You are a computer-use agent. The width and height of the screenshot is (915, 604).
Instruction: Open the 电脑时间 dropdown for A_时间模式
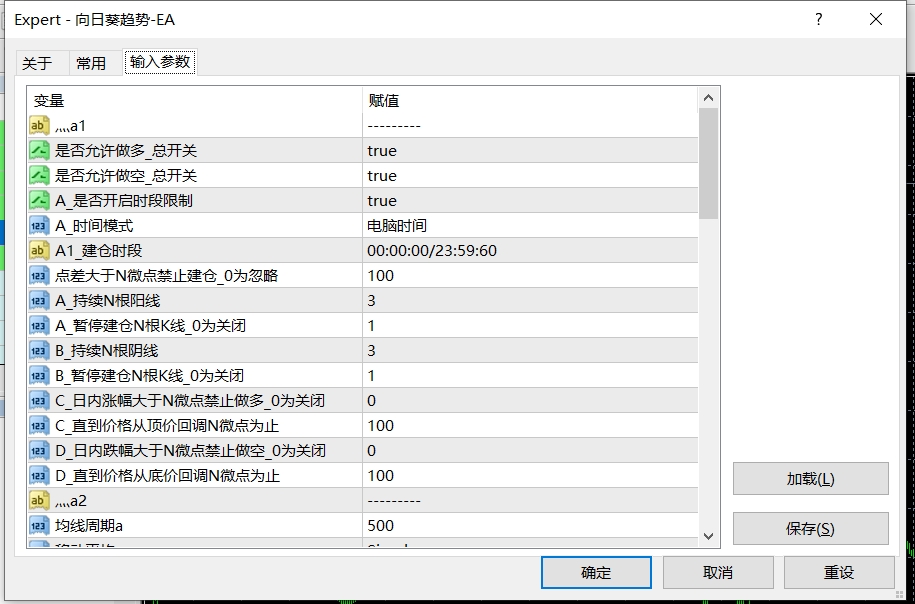[x=450, y=226]
